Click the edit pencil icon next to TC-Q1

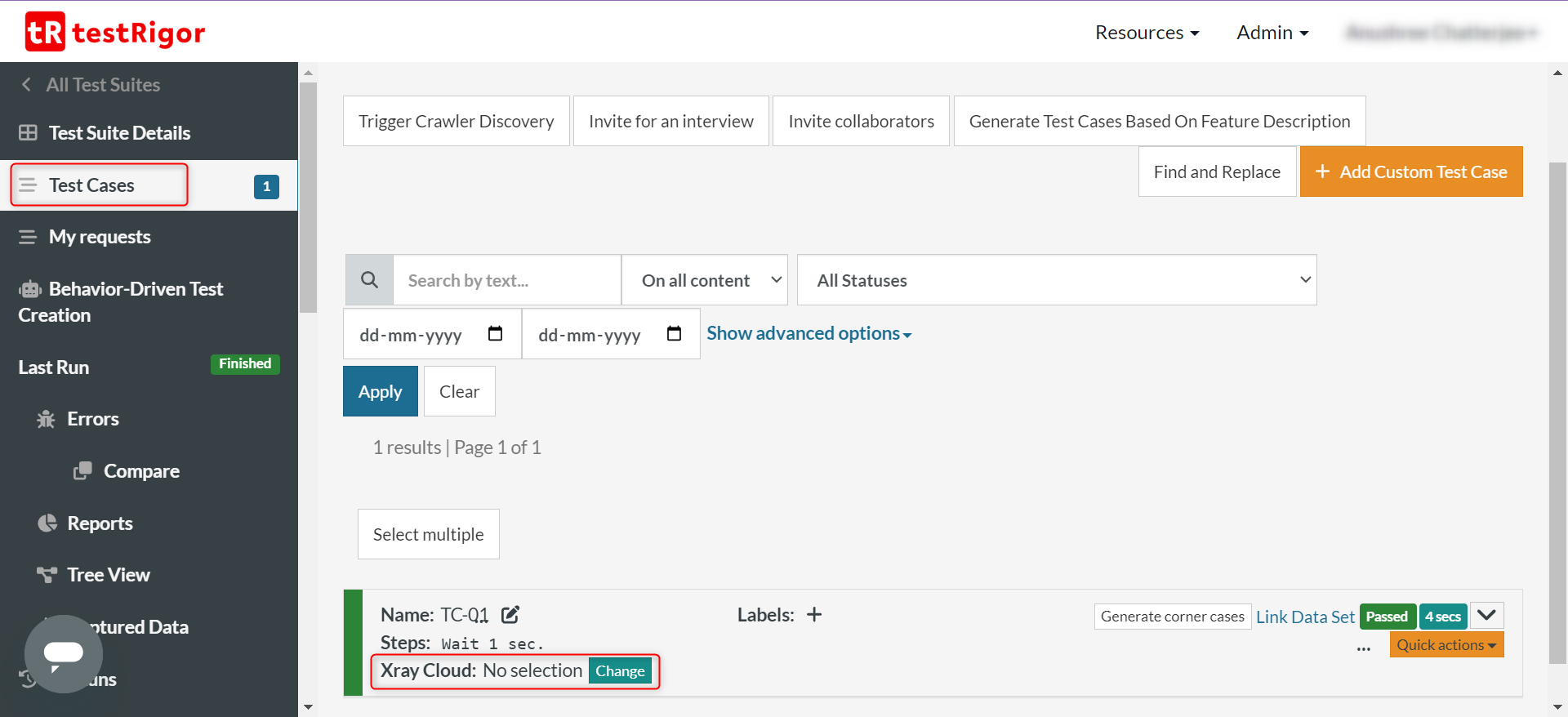coord(510,615)
